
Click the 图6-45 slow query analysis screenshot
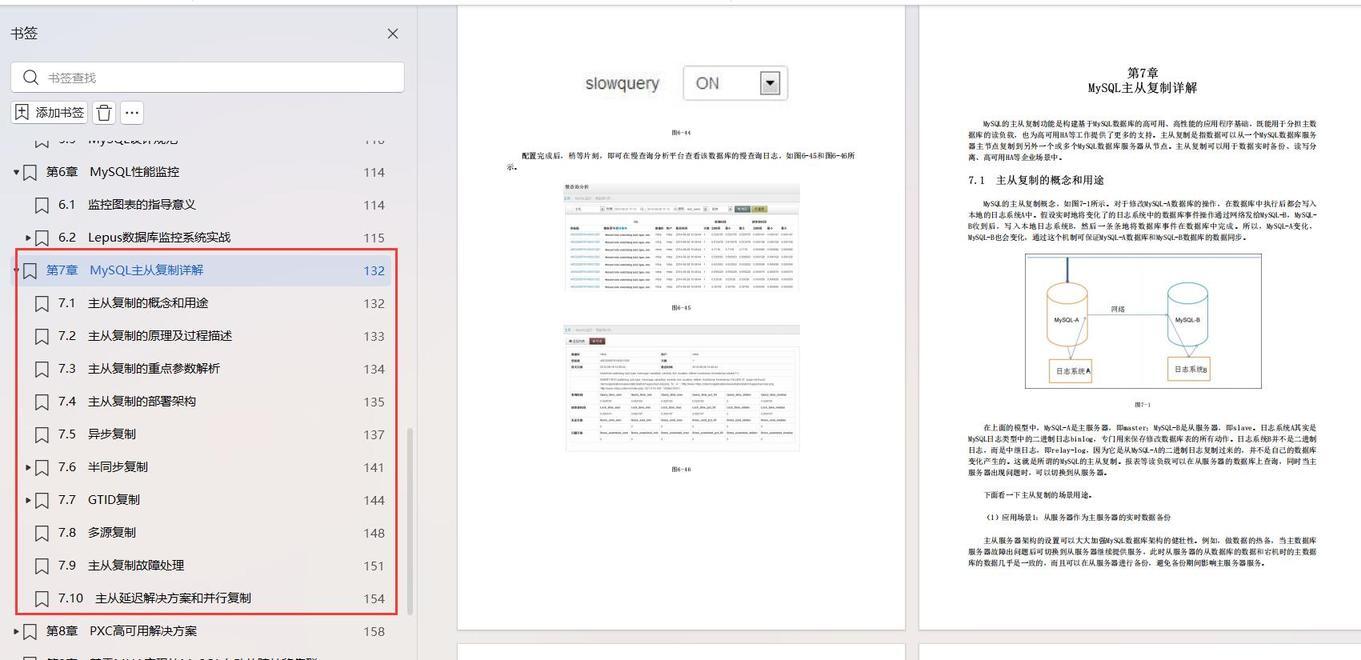pyautogui.click(x=681, y=238)
